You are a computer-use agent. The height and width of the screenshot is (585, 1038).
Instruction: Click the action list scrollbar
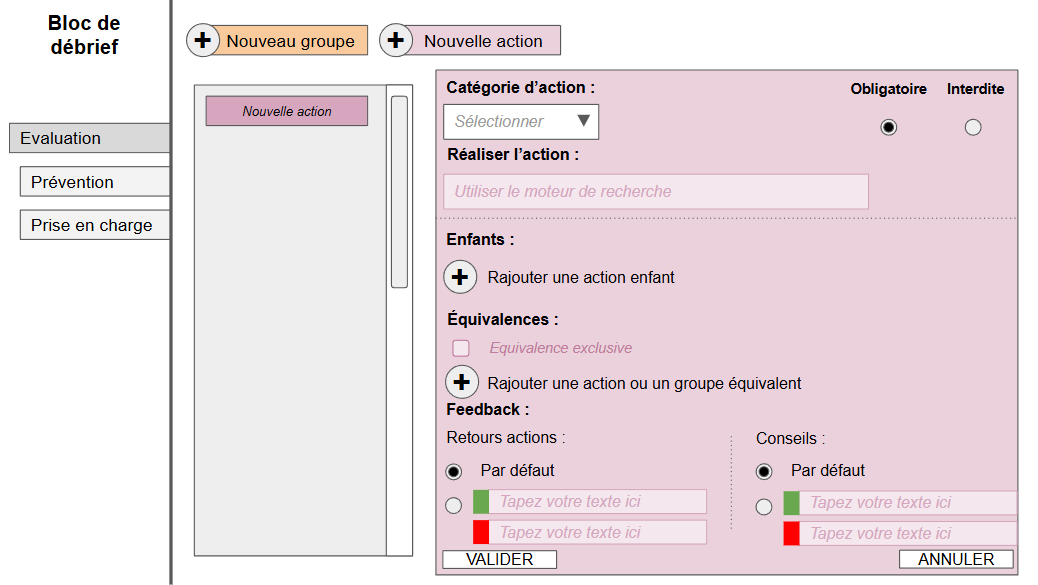click(399, 192)
